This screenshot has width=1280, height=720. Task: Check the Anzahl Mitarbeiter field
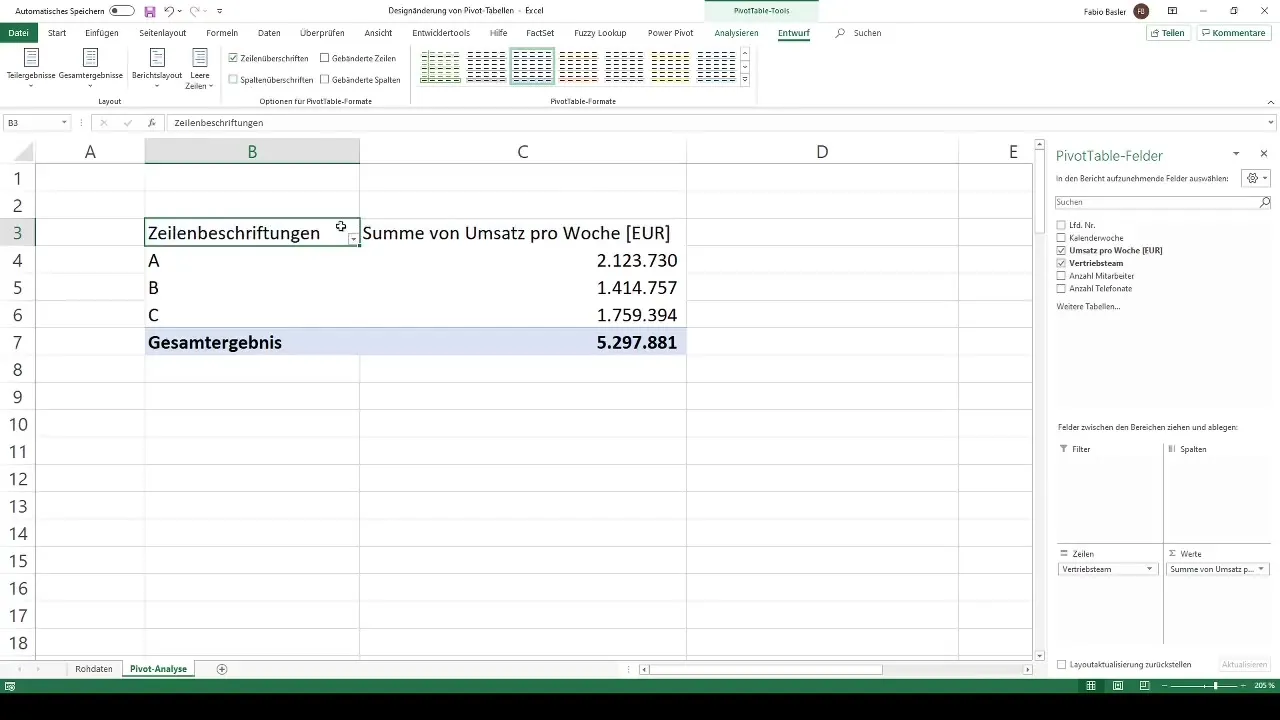[1062, 276]
